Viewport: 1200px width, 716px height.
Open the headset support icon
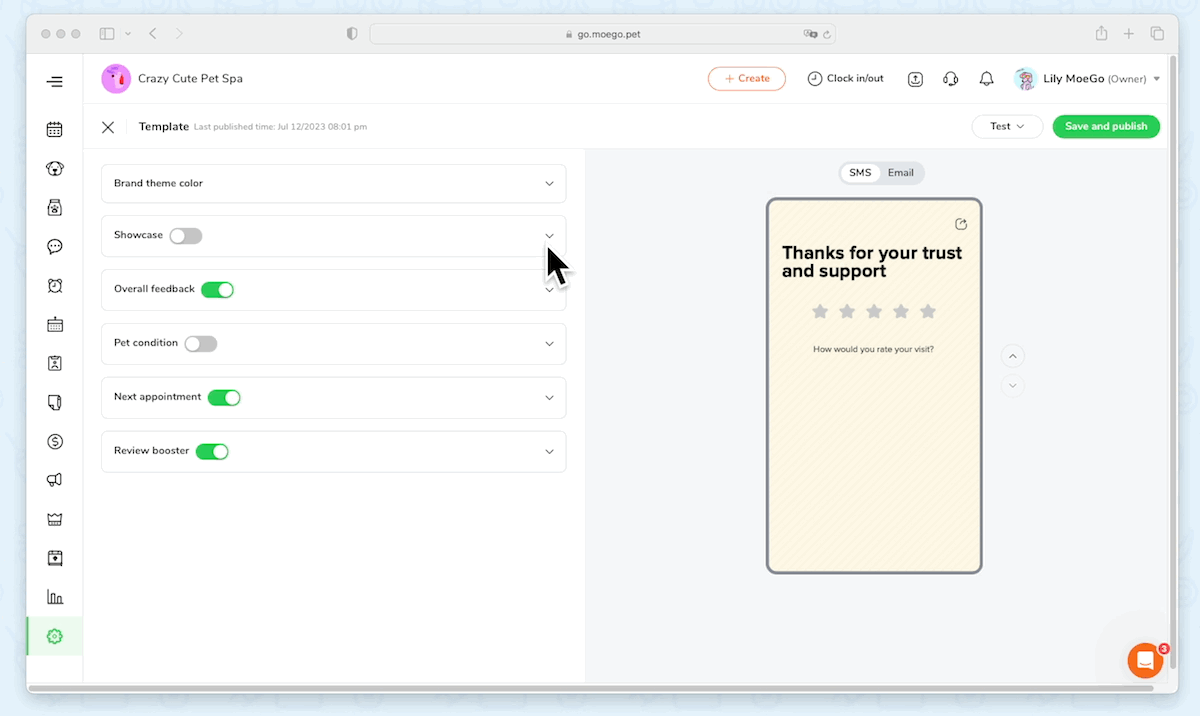click(x=951, y=79)
